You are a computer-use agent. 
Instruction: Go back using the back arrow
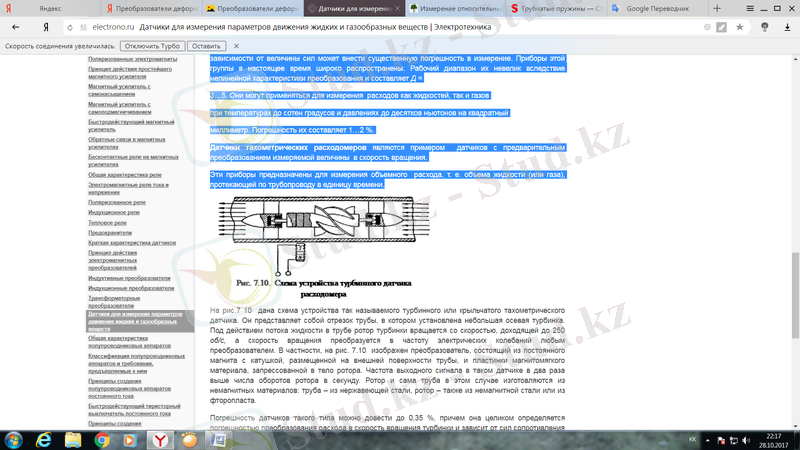16,27
